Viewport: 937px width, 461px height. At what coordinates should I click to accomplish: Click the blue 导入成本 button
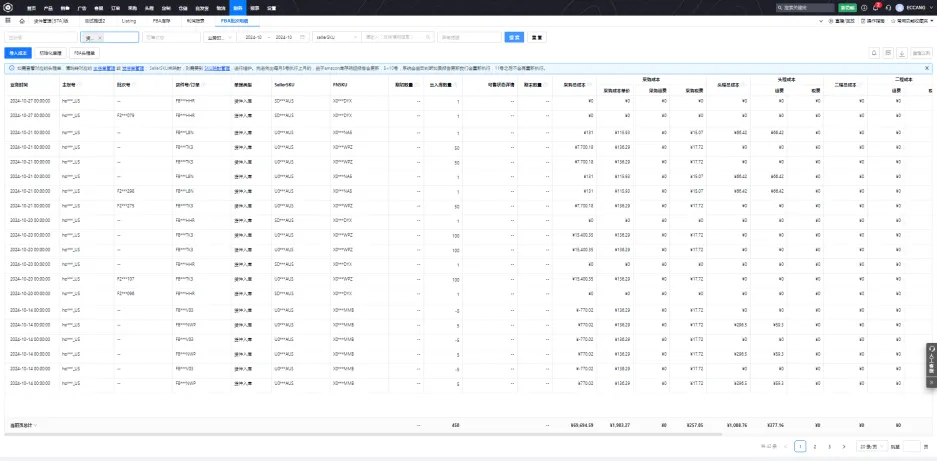[x=17, y=53]
